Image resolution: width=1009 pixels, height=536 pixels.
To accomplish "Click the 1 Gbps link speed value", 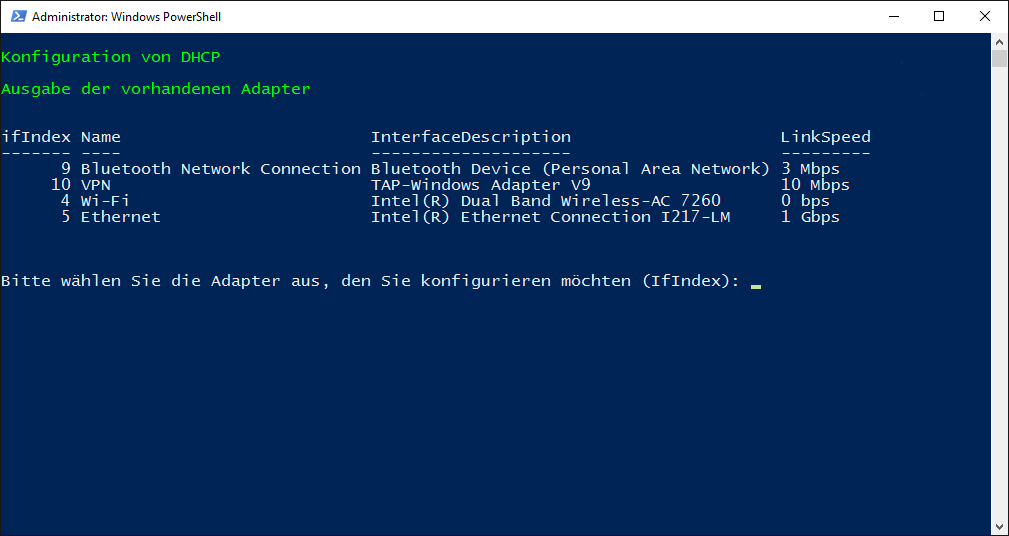I will 810,217.
